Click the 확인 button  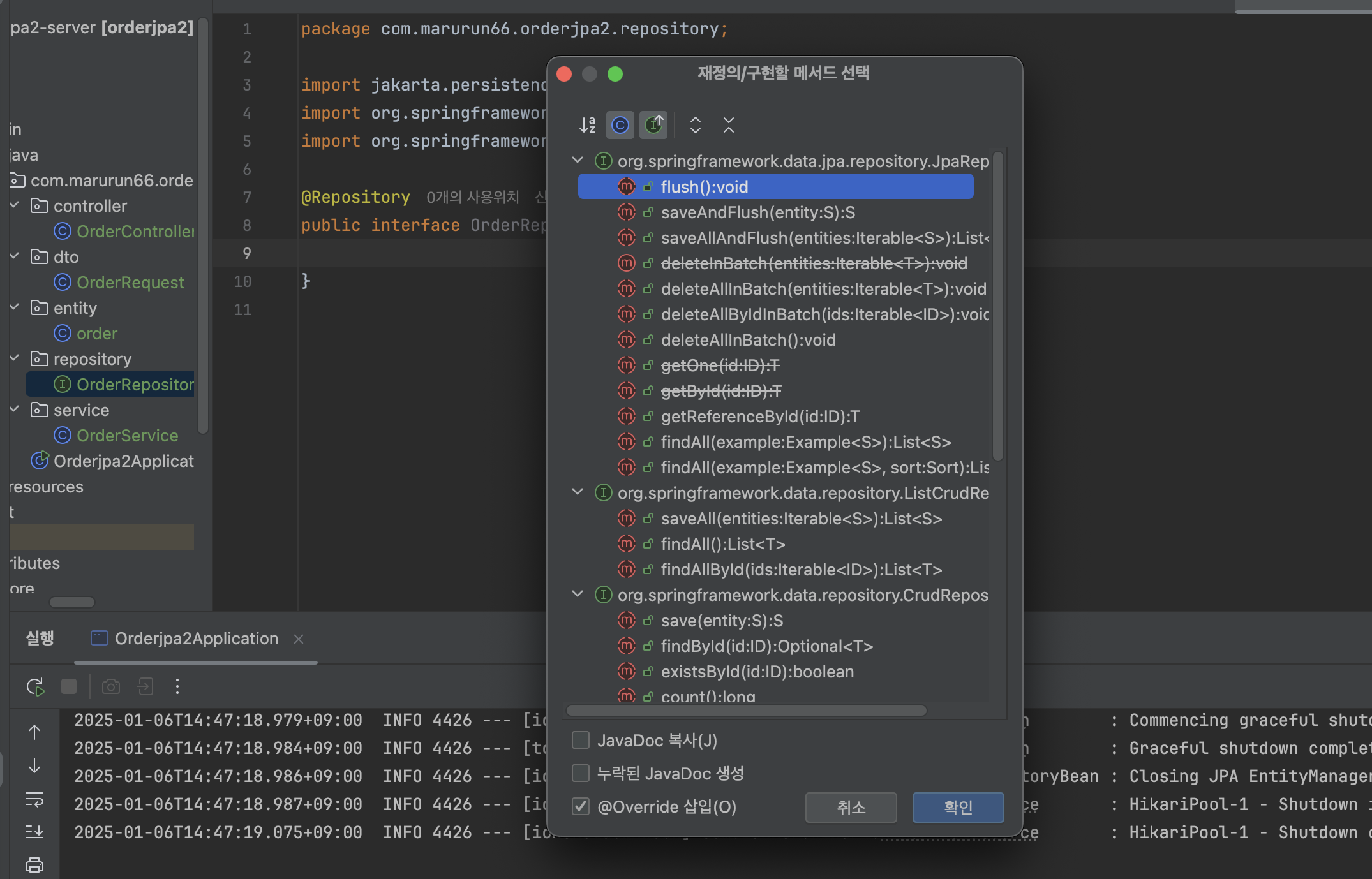957,807
